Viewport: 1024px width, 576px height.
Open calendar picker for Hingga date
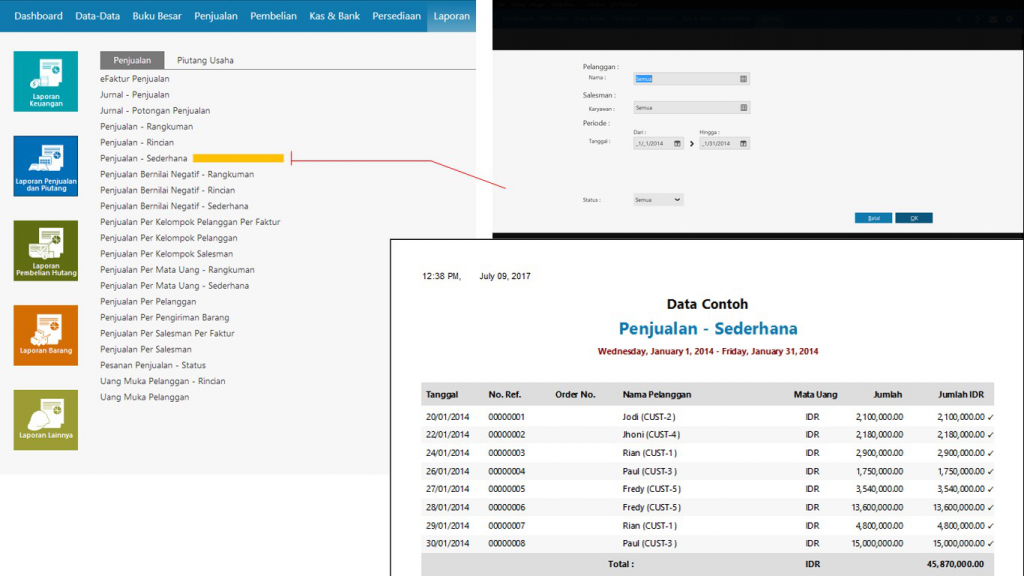[x=743, y=143]
